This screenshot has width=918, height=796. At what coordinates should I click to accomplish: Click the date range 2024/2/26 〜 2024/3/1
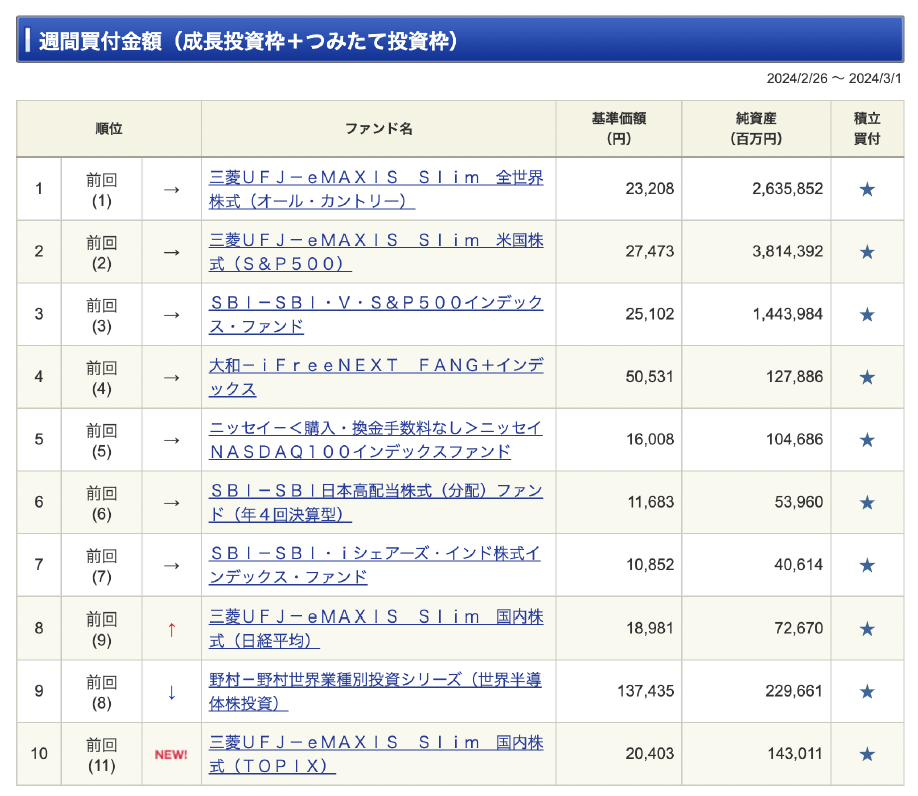(834, 78)
